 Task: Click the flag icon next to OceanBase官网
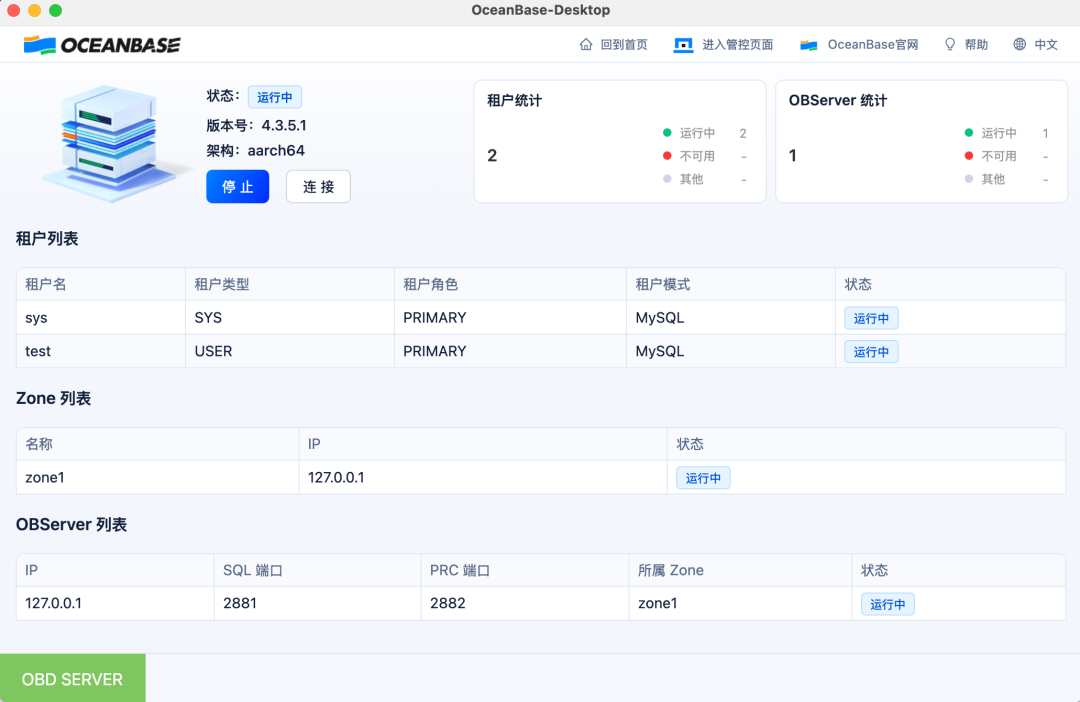pyautogui.click(x=807, y=44)
